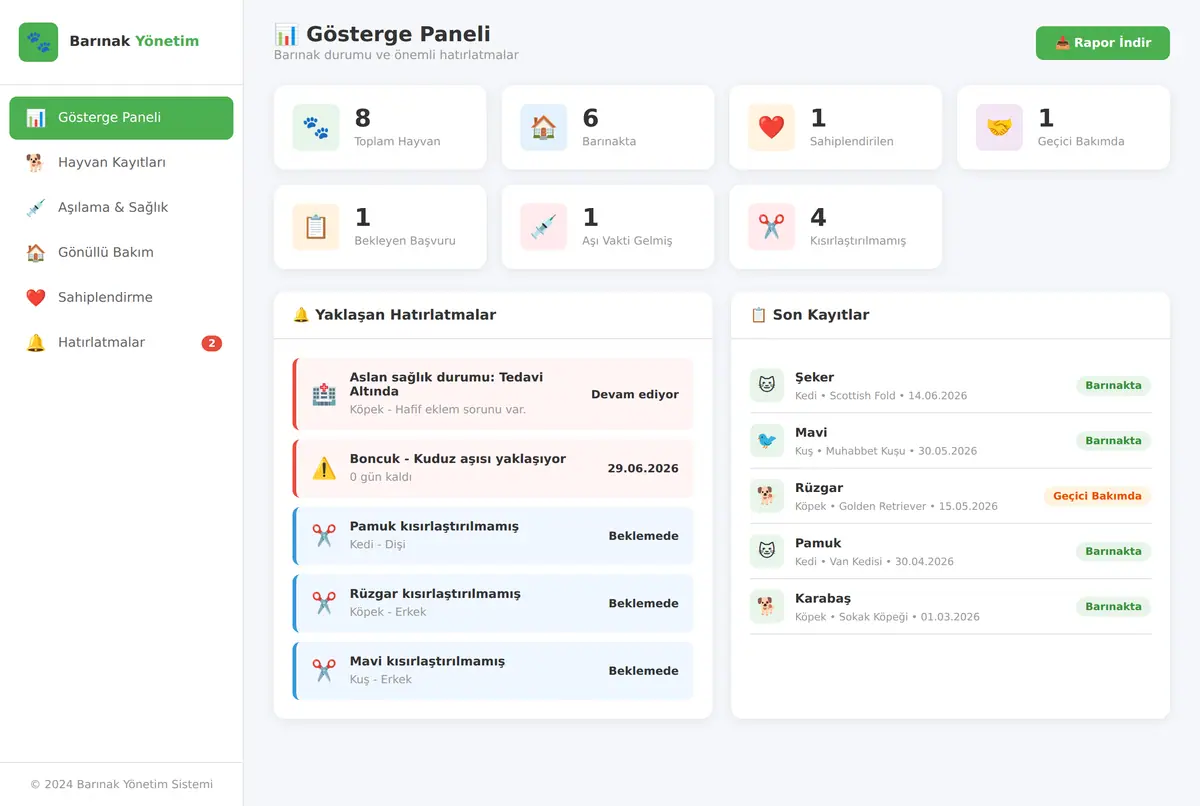The image size is (1200, 806).
Task: Click the 'Yaklaşan Hatırlatmalar' panel heading
Action: point(395,315)
